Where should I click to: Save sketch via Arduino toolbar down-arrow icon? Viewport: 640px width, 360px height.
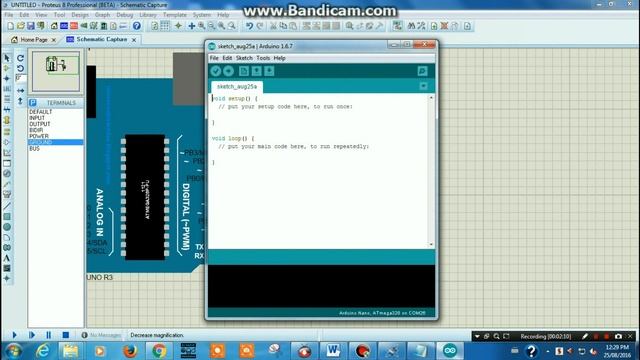(269, 71)
